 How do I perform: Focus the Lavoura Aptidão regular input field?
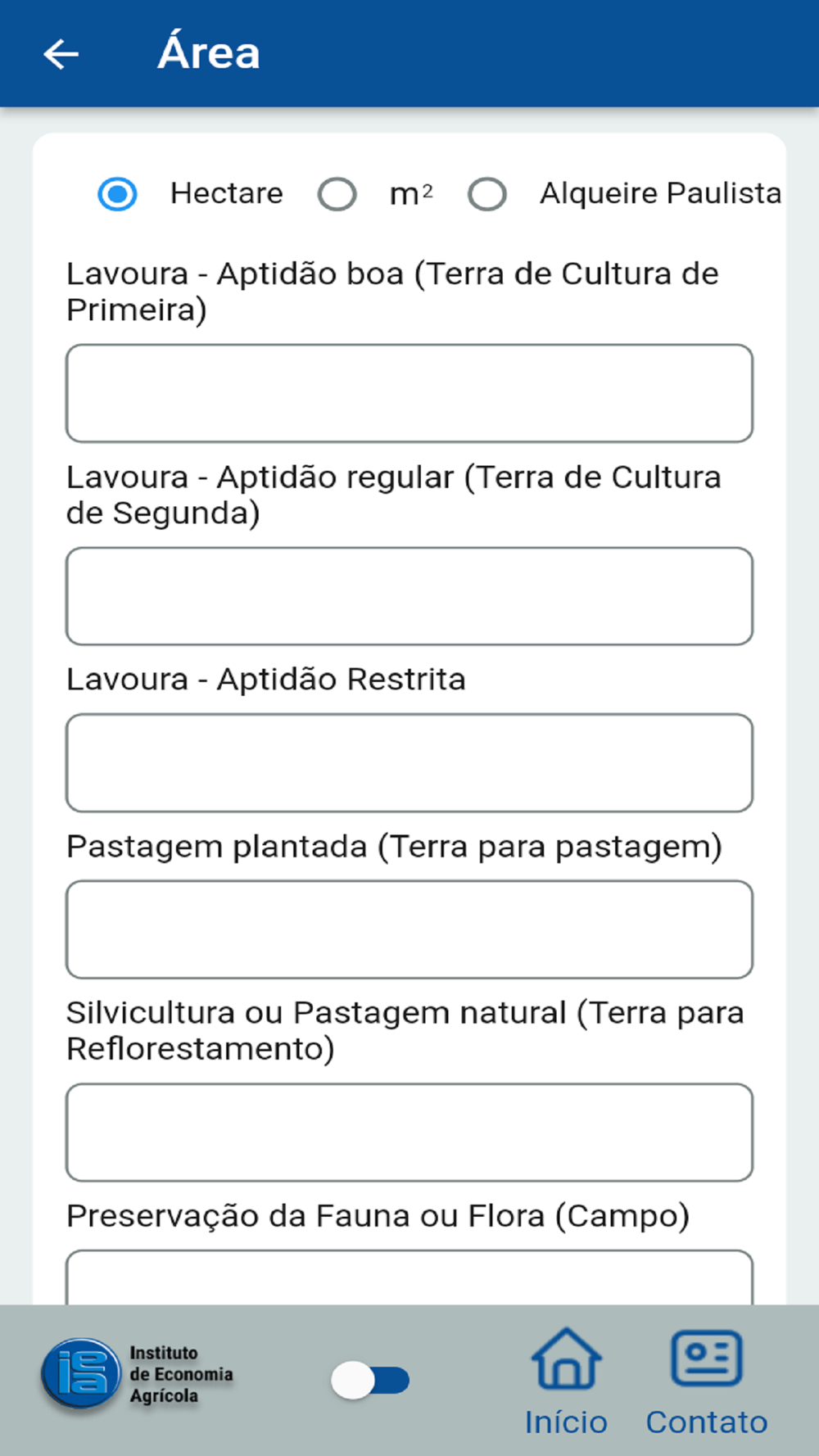click(409, 596)
